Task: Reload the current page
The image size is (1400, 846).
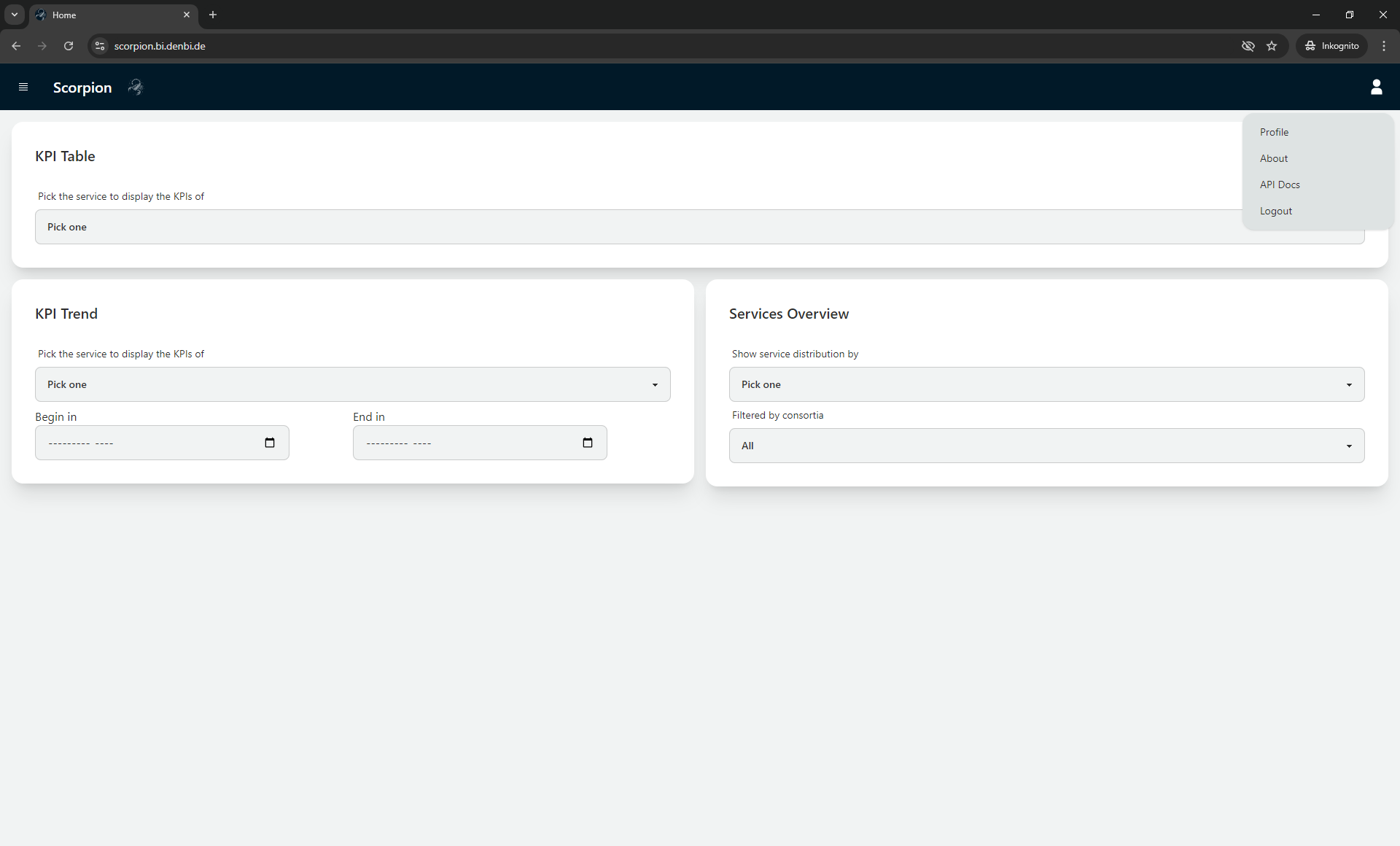Action: tap(69, 46)
